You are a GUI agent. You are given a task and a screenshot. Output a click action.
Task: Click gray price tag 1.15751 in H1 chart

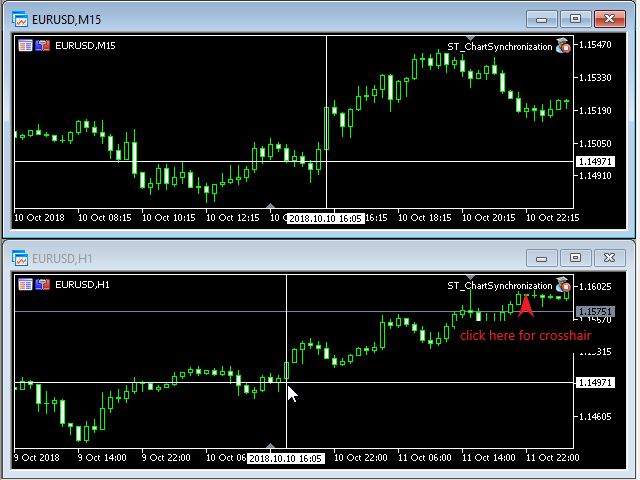coord(595,312)
